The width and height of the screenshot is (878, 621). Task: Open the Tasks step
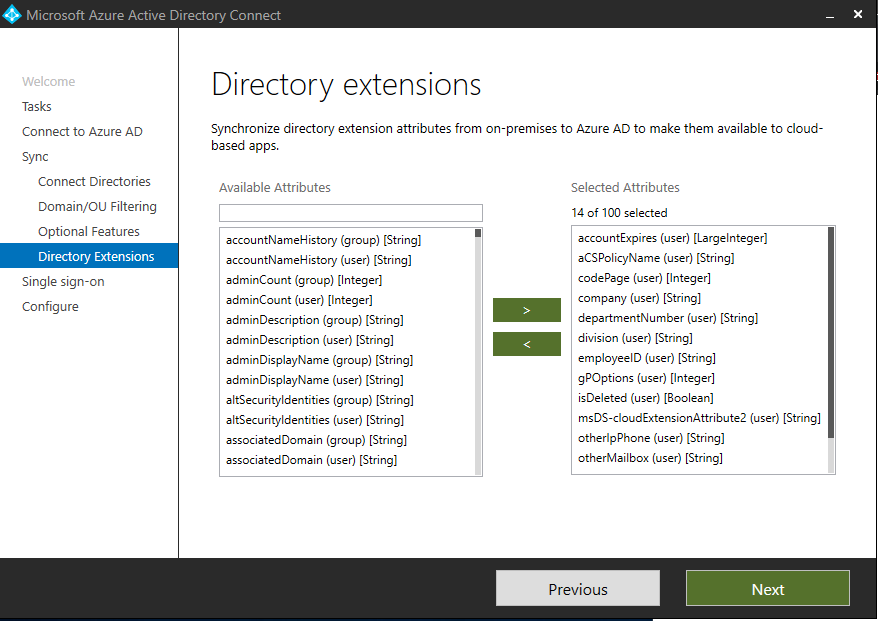[x=36, y=106]
